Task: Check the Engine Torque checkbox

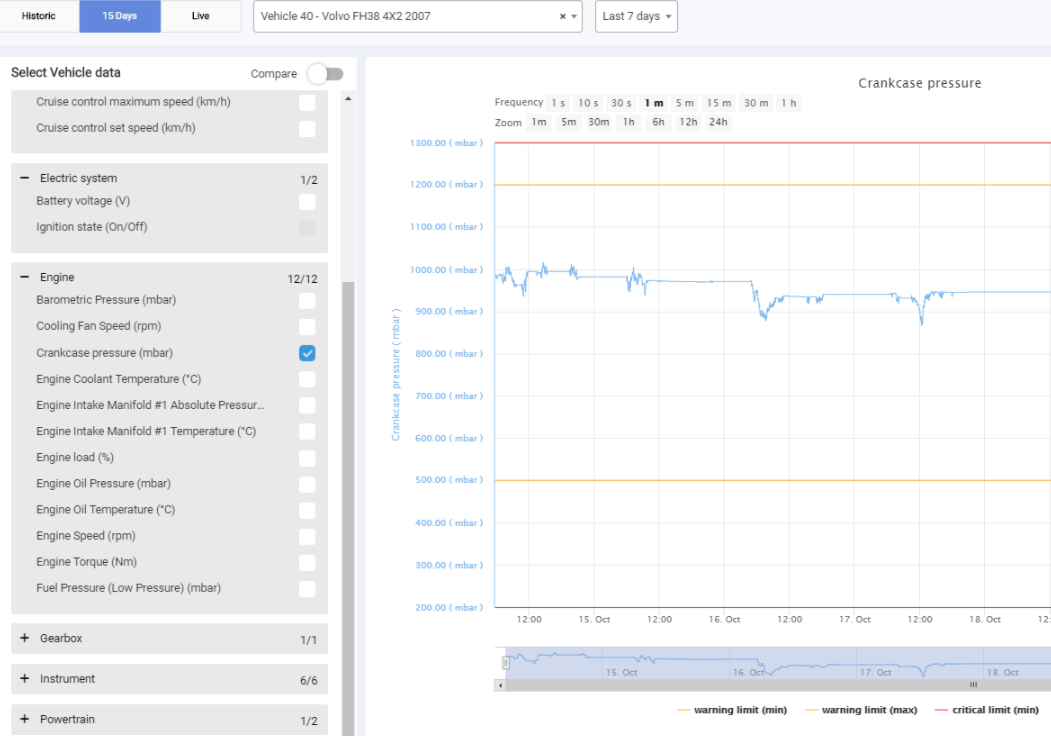Action: [307, 563]
